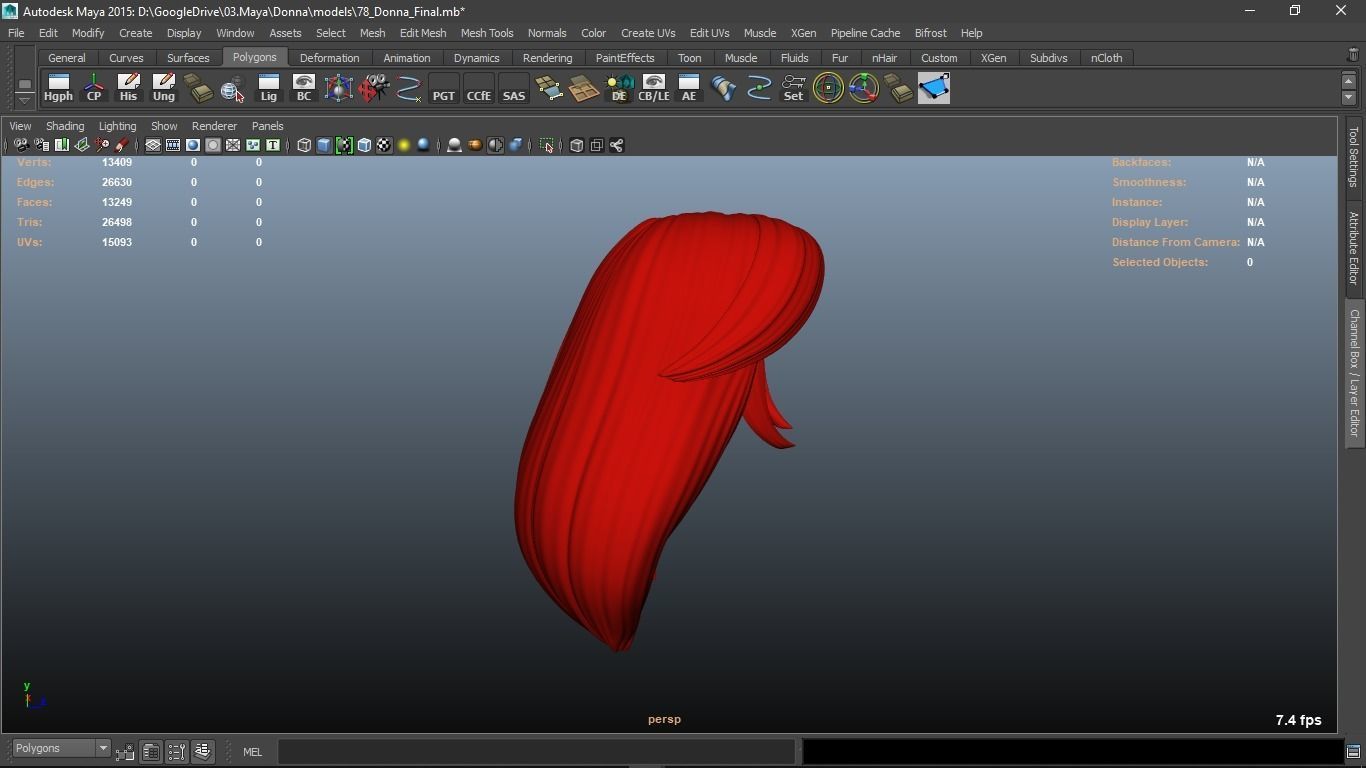The image size is (1366, 768).
Task: Open the Script Editor icon
Action: pos(1353,752)
